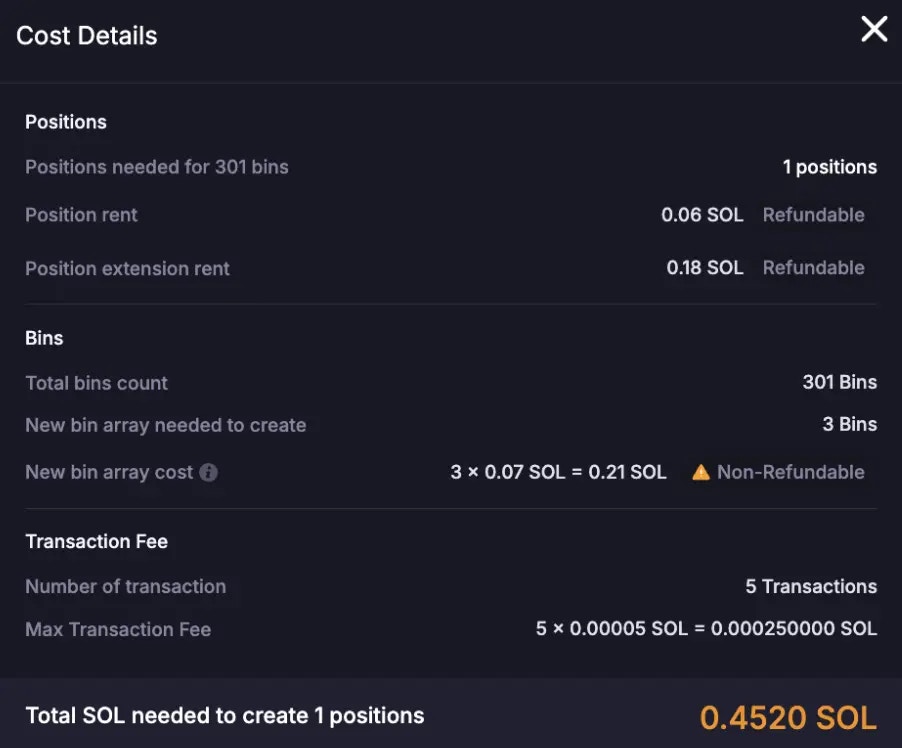Click the 301 Bins total count value
This screenshot has width=902, height=748.
click(839, 382)
